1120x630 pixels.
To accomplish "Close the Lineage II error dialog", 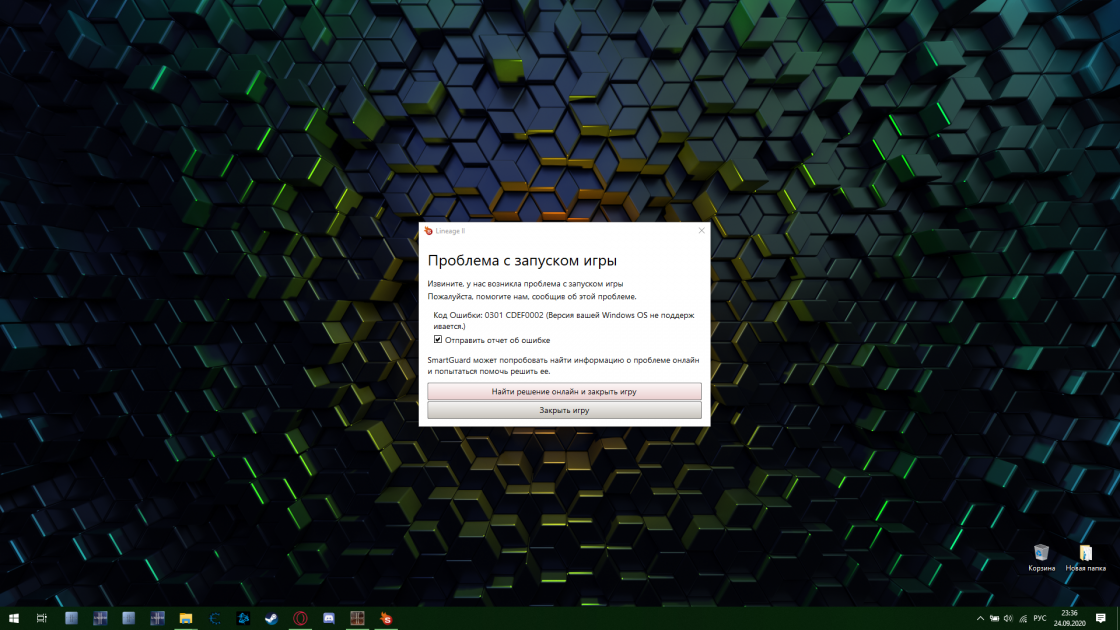I will tap(701, 231).
